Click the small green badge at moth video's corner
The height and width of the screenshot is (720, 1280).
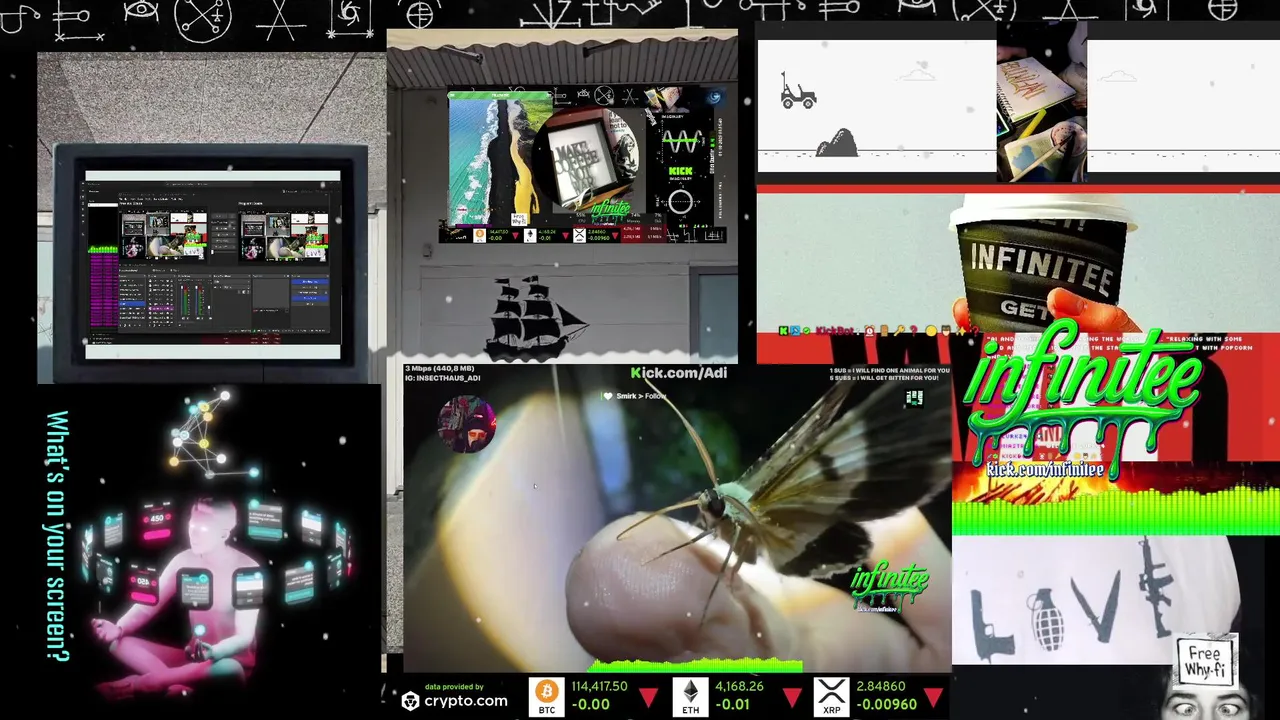914,398
